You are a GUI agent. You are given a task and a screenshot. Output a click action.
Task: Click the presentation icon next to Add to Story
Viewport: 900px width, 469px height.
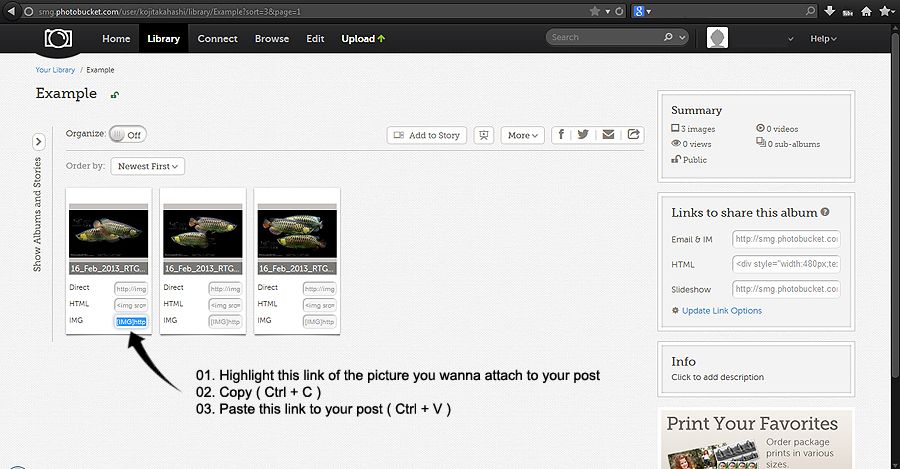coord(484,135)
